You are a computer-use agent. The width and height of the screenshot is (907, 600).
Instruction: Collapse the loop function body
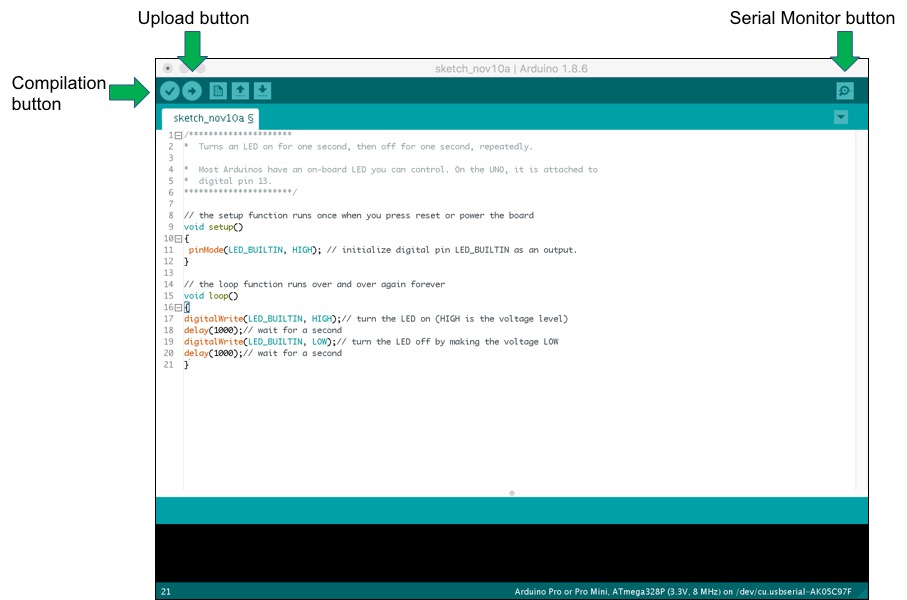176,307
